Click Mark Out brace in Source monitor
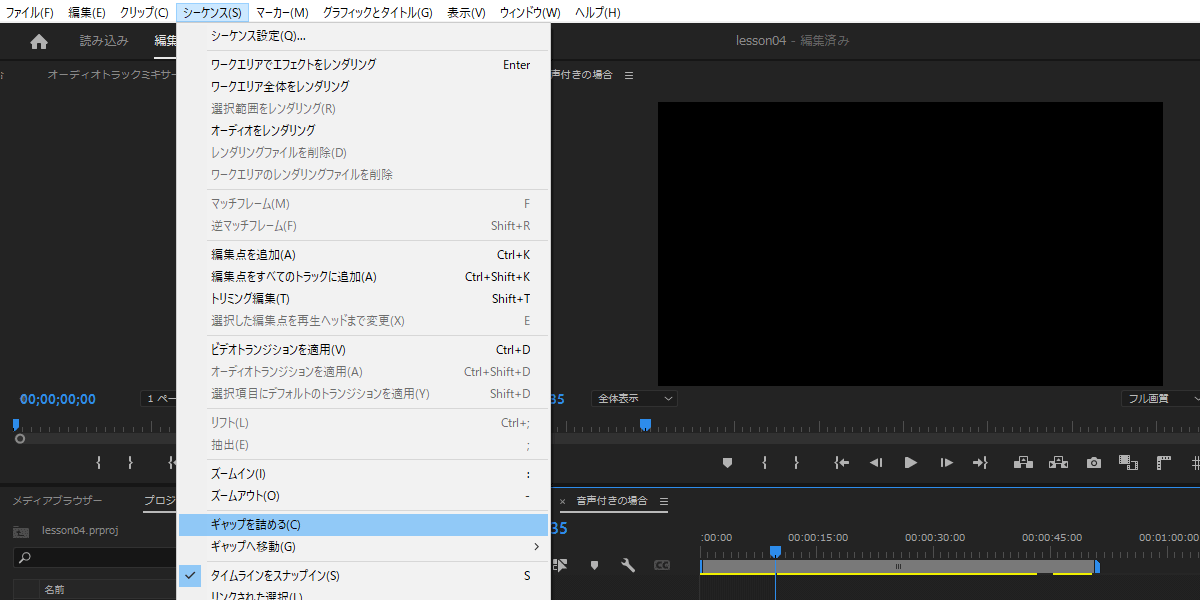Image resolution: width=1200 pixels, height=600 pixels. (131, 462)
